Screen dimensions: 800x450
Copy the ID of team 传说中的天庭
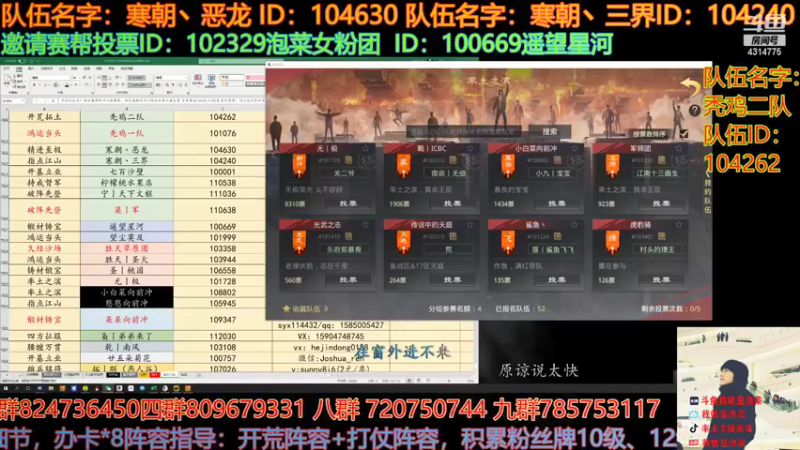(453, 236)
